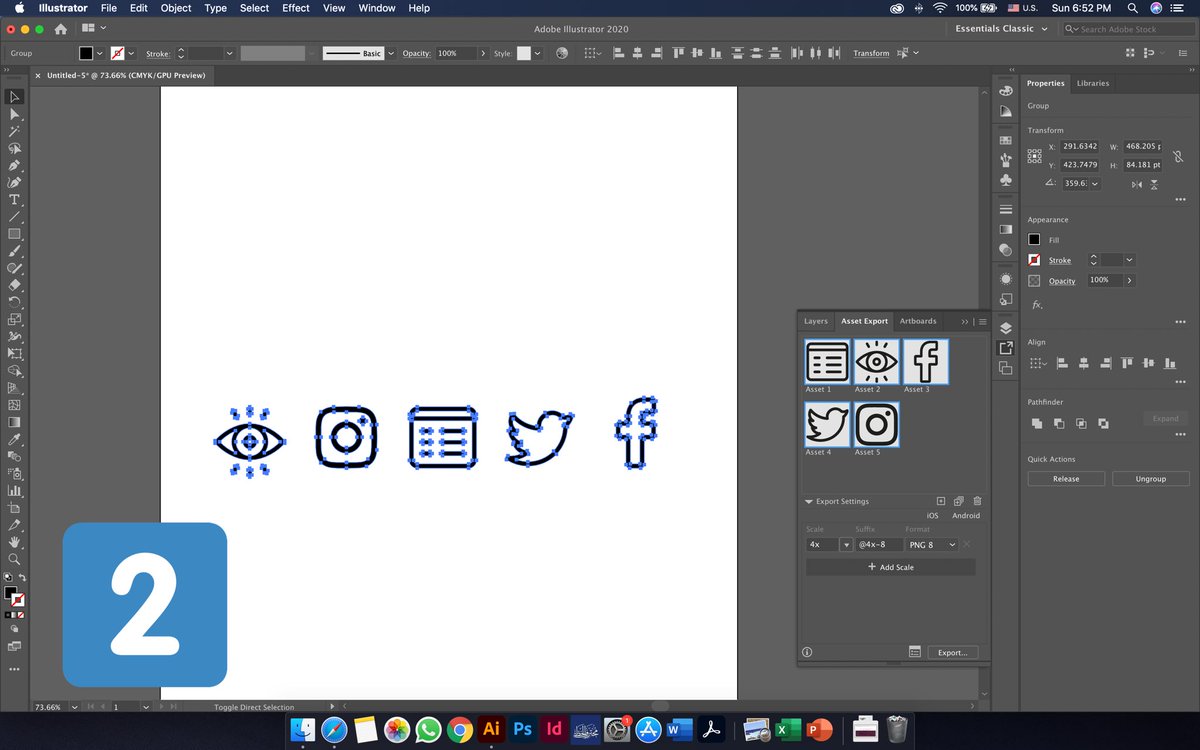Image resolution: width=1200 pixels, height=750 pixels.
Task: Switch to the Libraries tab
Action: click(x=1093, y=83)
